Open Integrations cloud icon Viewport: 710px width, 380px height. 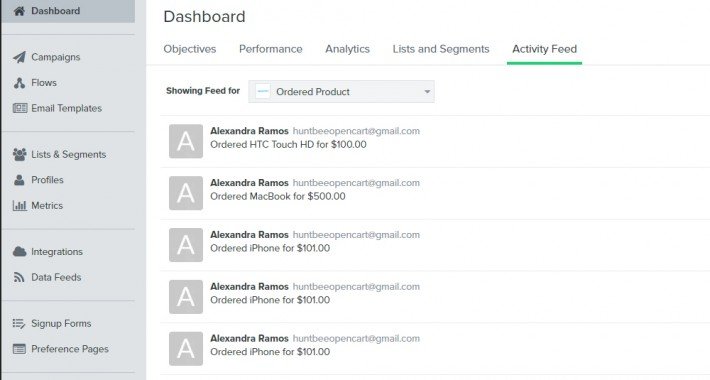click(x=19, y=251)
